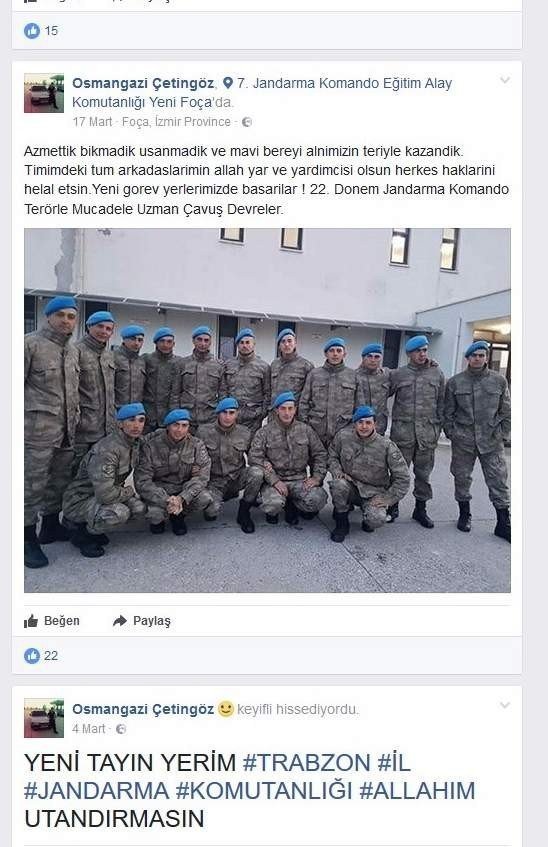Expand options chevron on the 4 Mart post

pos(505,705)
